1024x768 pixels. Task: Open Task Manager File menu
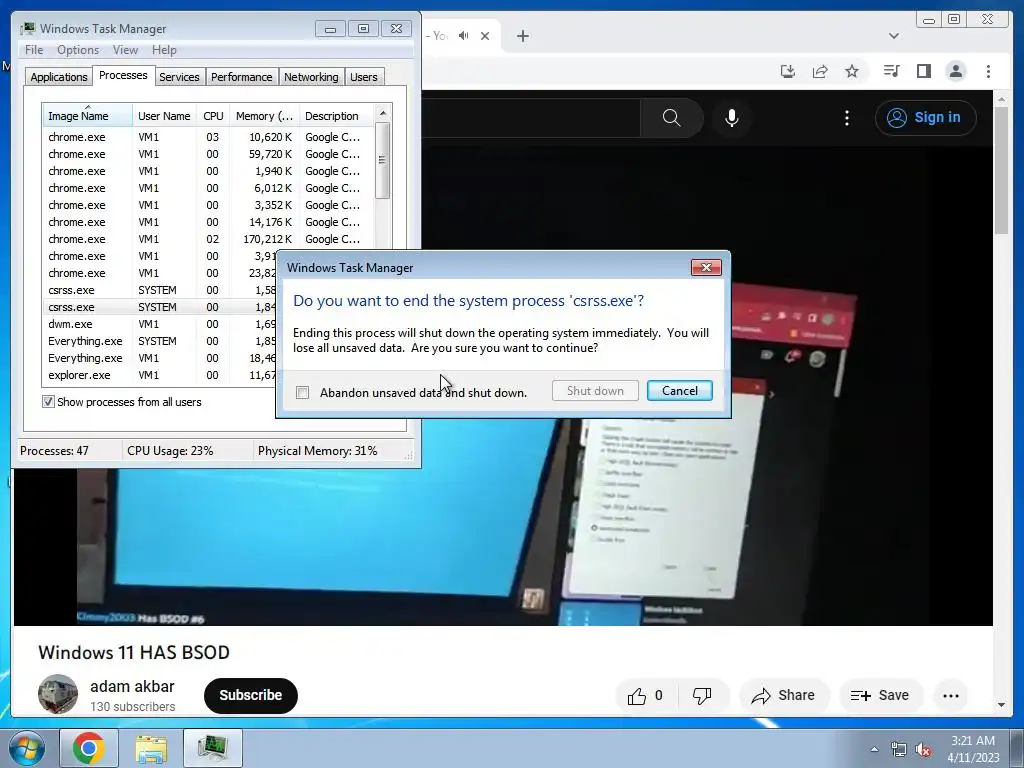pos(34,50)
